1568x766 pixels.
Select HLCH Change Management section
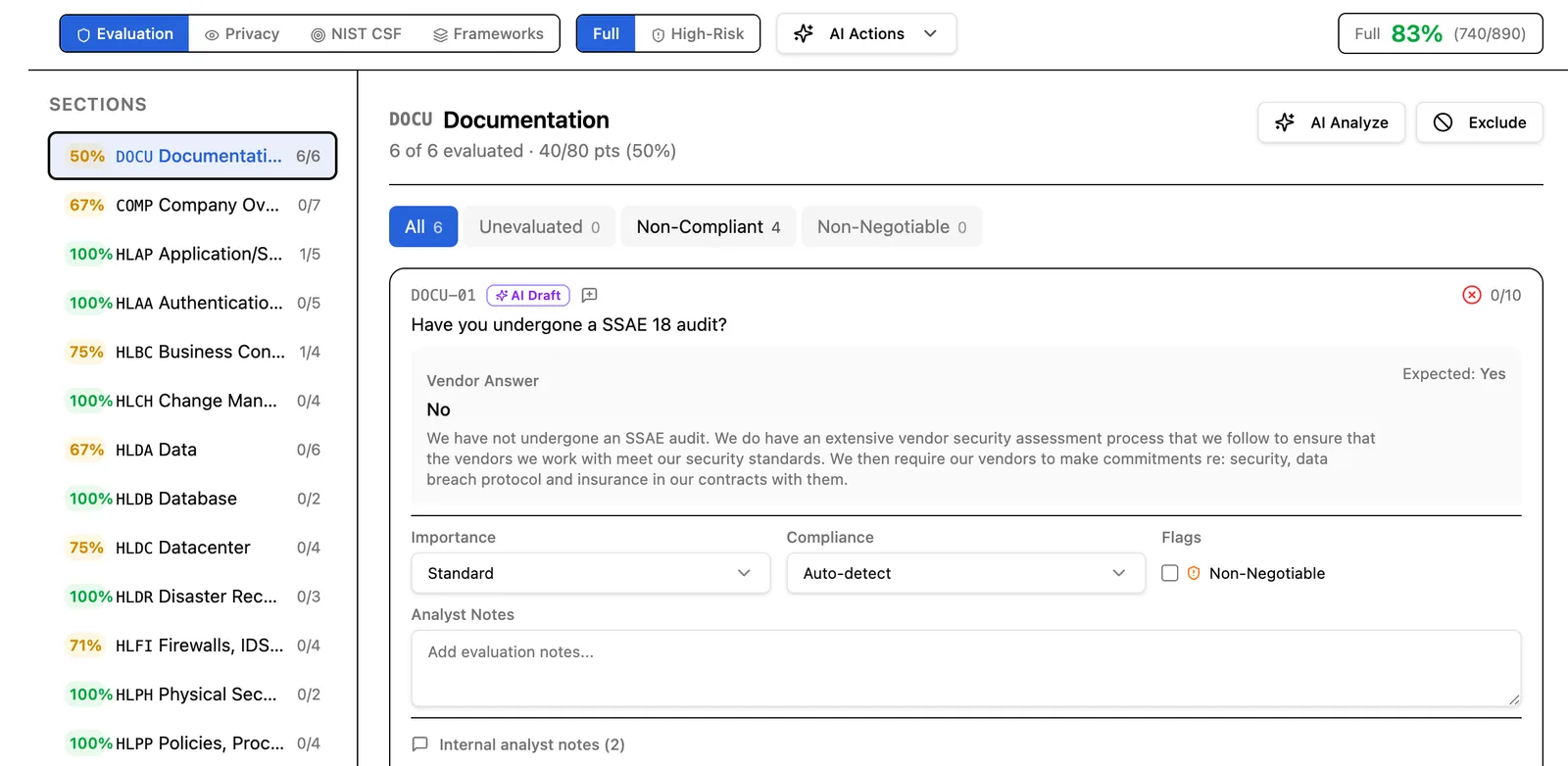pyautogui.click(x=192, y=401)
